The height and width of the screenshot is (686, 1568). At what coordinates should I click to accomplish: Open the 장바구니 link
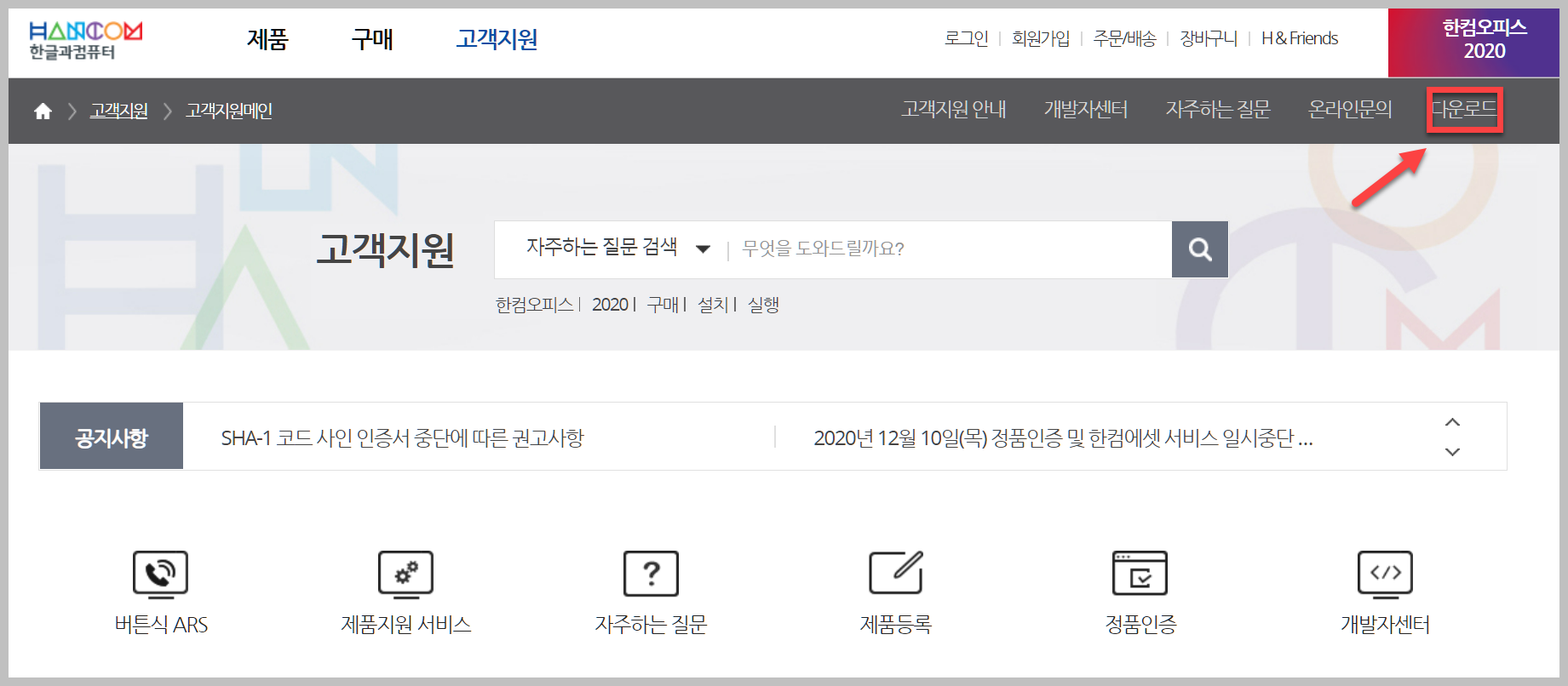pyautogui.click(x=1209, y=38)
